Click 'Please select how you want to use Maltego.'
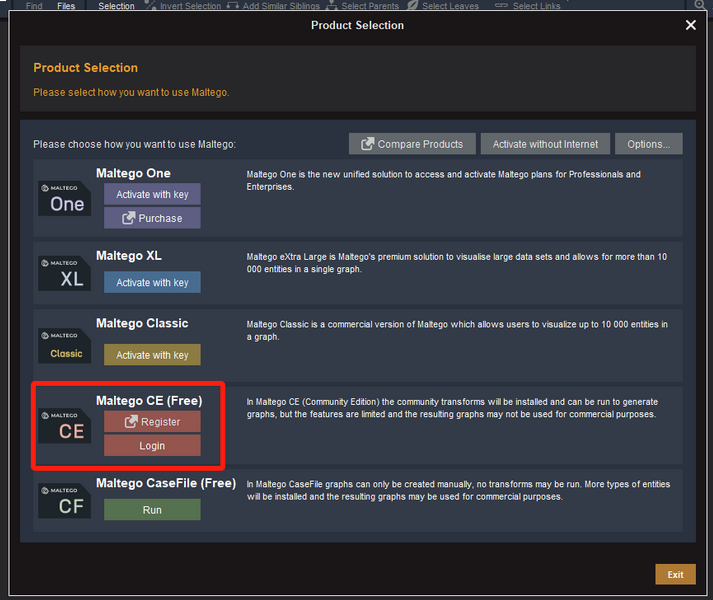 (x=131, y=92)
